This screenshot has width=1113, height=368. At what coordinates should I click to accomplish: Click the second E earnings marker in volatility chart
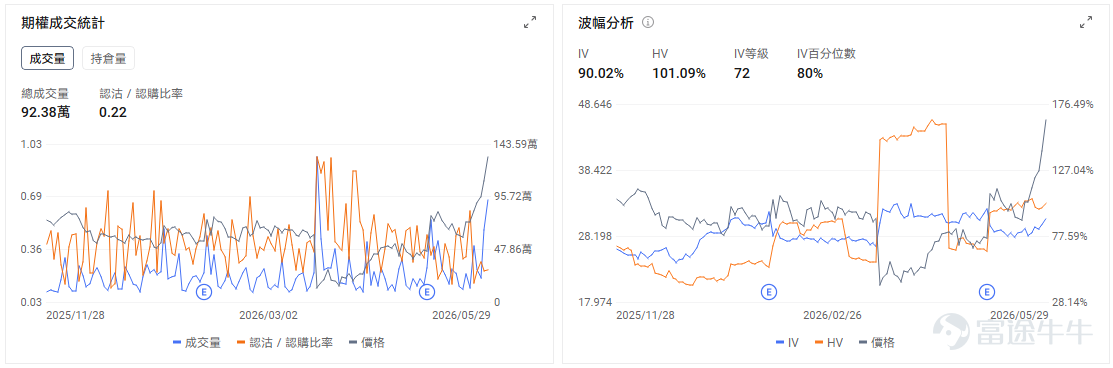pos(986,291)
